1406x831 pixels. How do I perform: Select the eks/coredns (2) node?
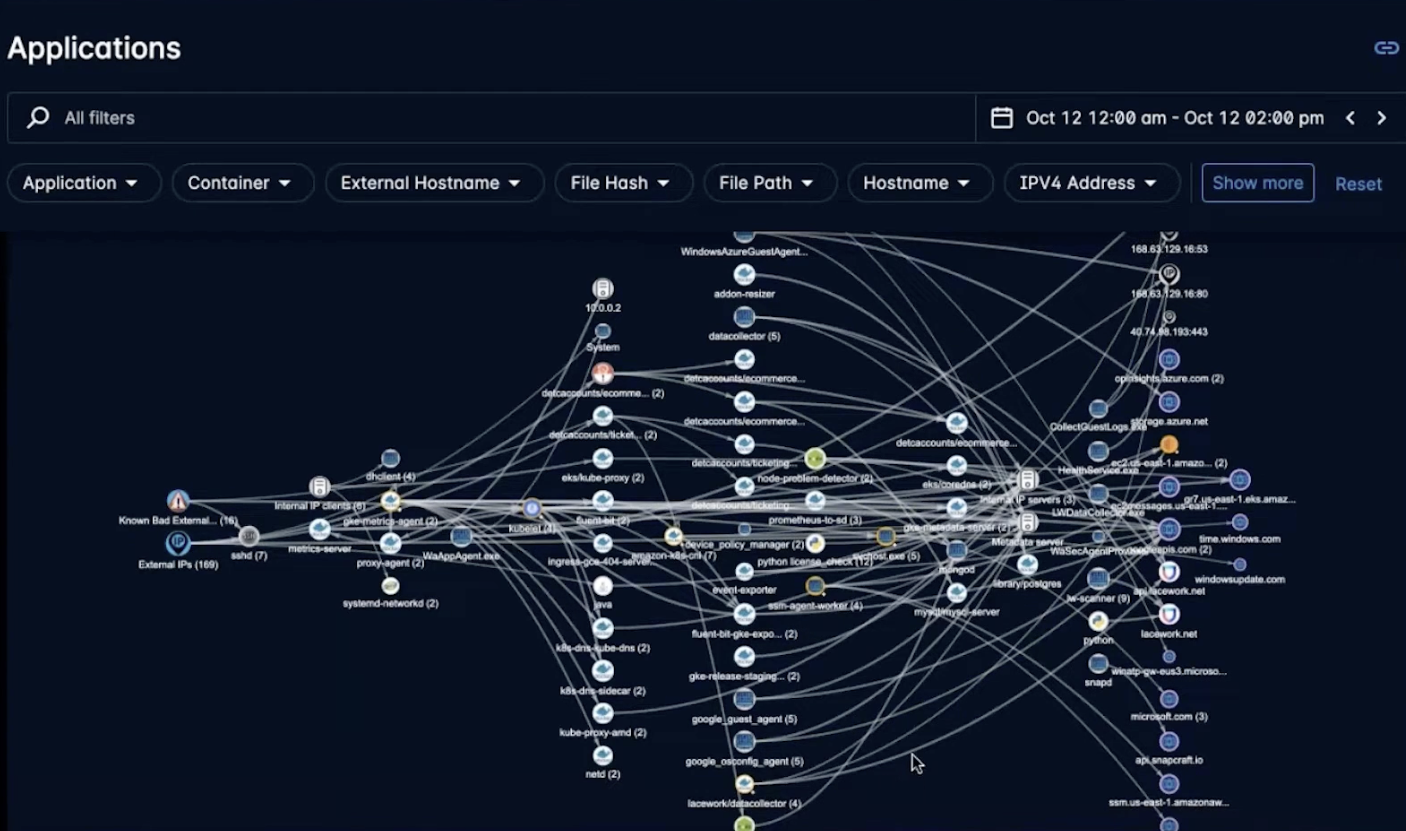click(x=957, y=466)
